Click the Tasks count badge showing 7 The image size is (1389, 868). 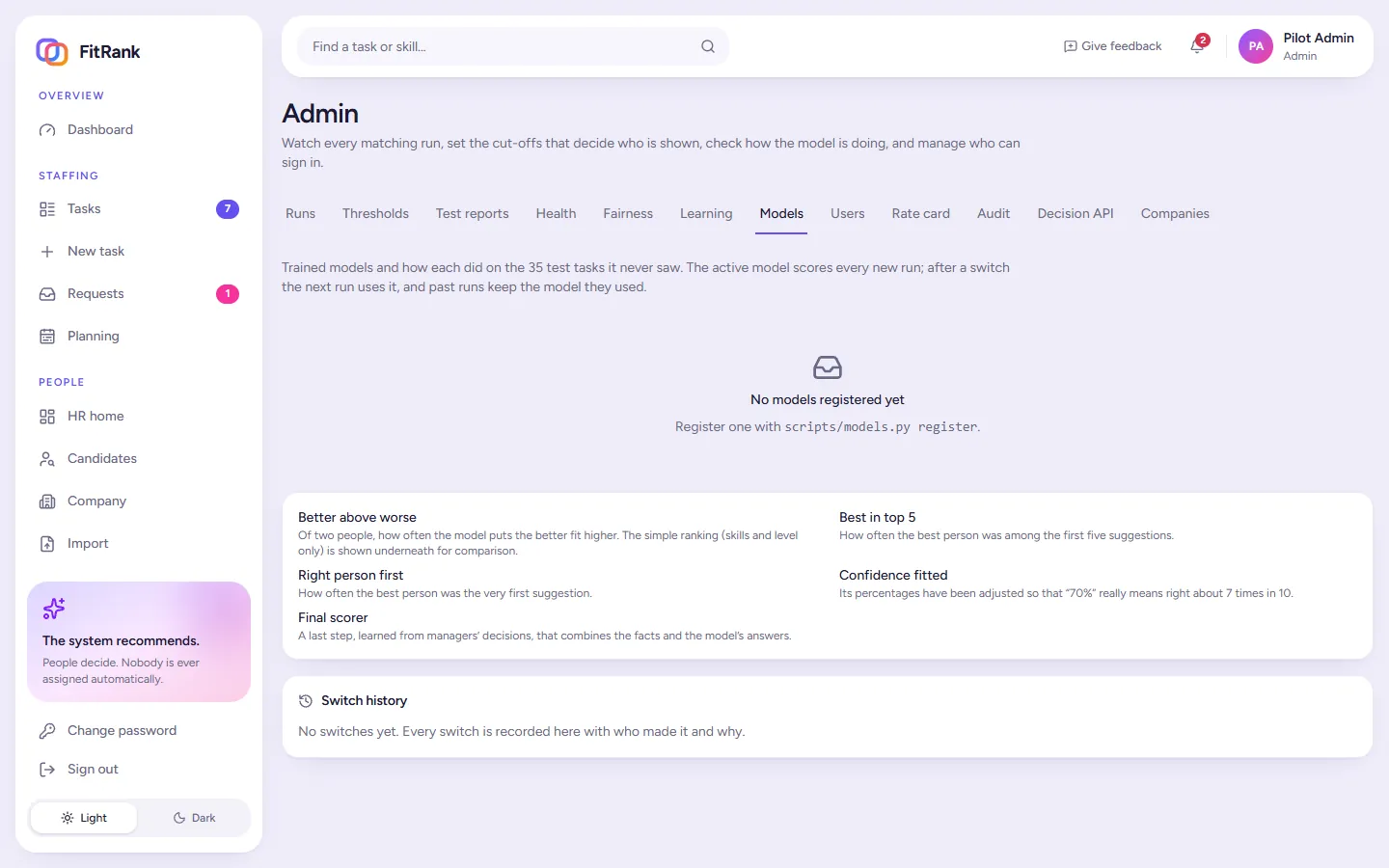228,209
